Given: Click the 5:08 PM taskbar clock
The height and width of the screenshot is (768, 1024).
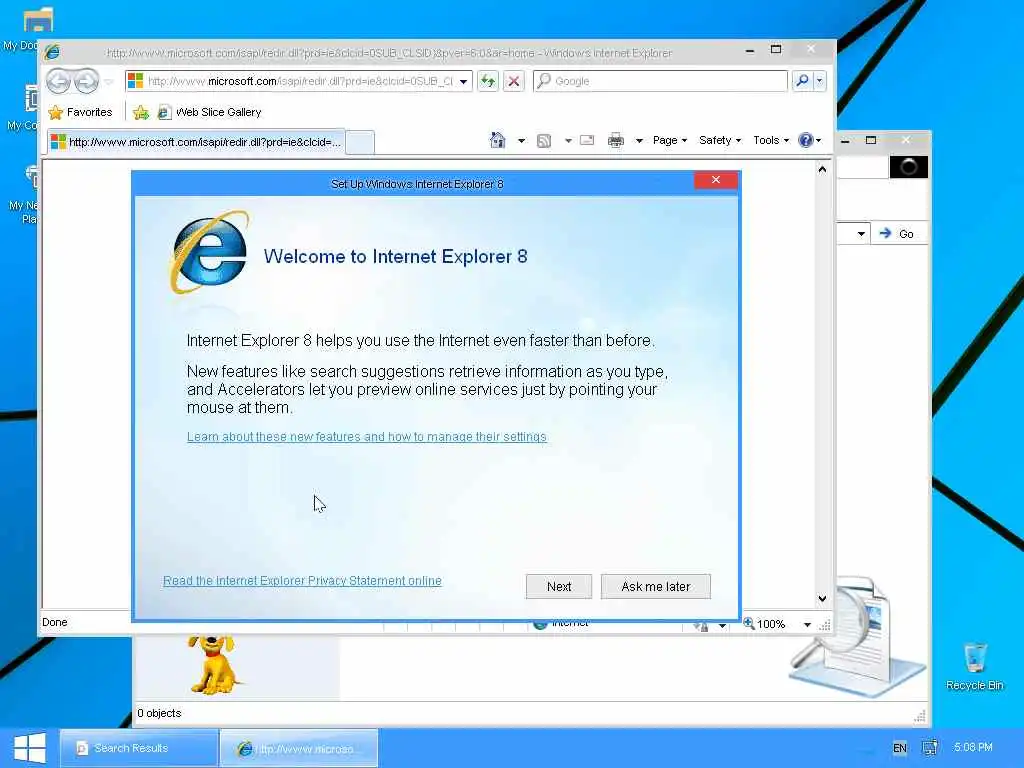Looking at the screenshot, I should tap(973, 747).
